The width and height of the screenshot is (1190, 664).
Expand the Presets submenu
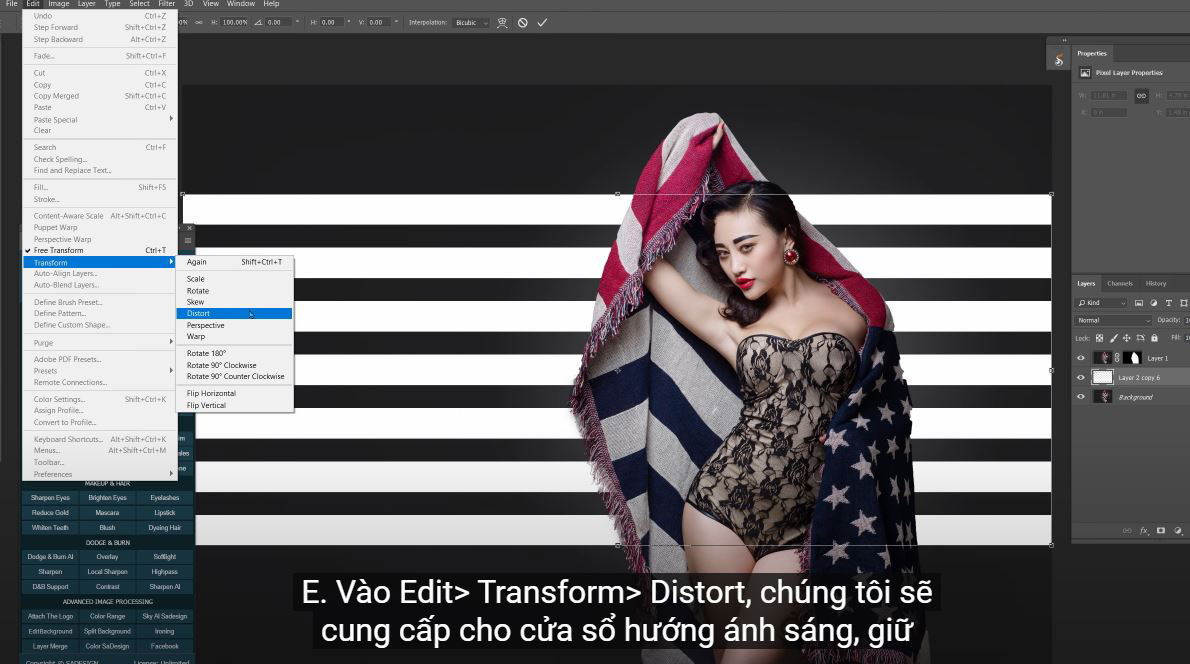point(100,371)
